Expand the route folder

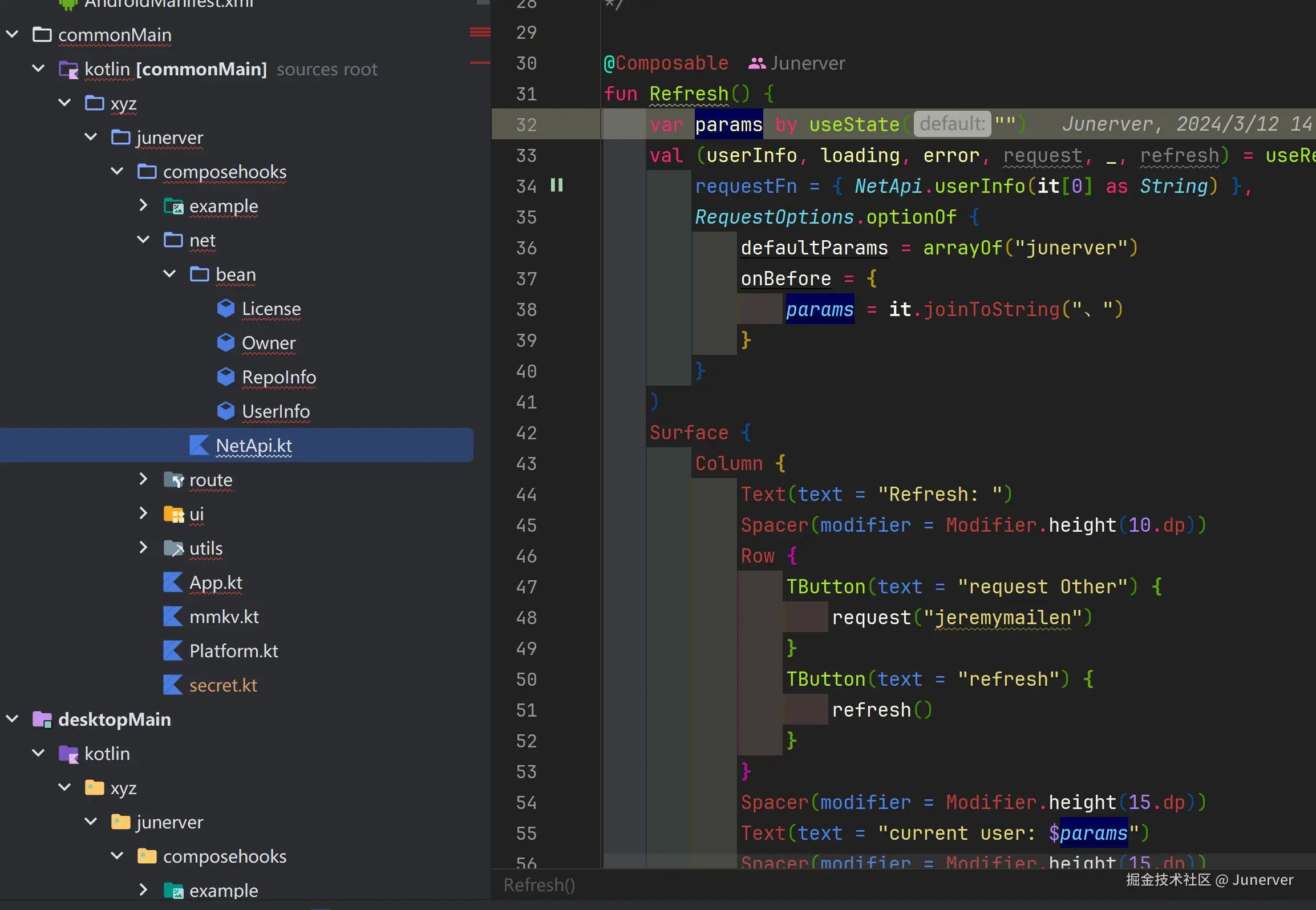coord(144,480)
